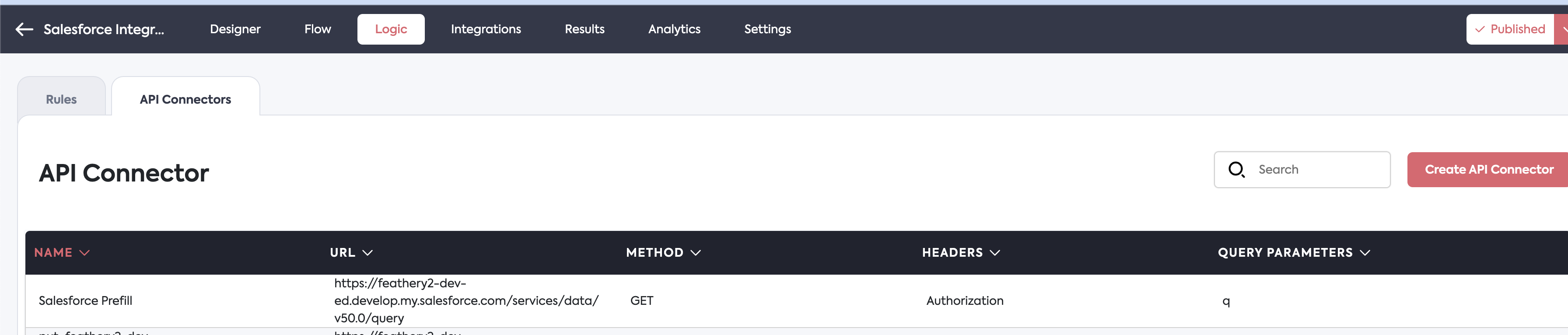Screen dimensions: 1568x335
Task: Click Create API Connector button
Action: coord(1488,170)
